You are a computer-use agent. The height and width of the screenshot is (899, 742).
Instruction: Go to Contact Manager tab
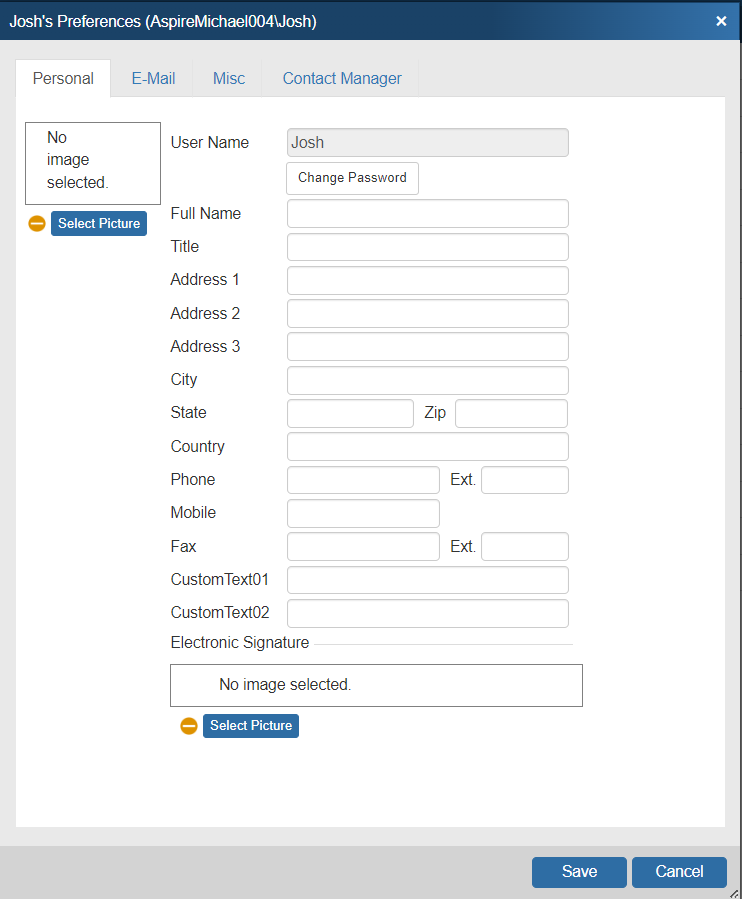click(342, 78)
